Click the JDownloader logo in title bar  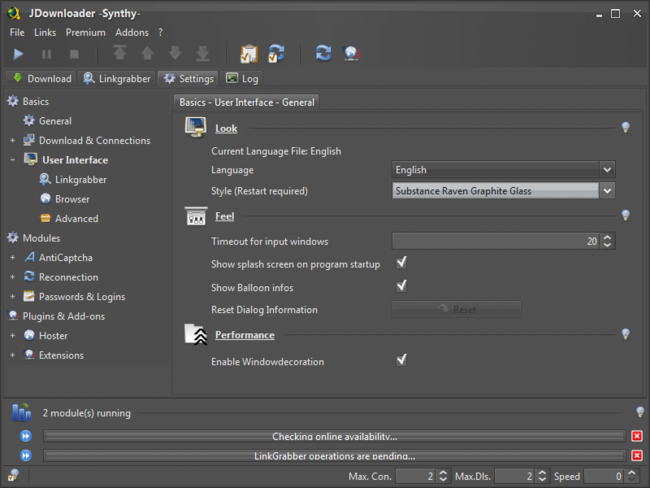14,13
